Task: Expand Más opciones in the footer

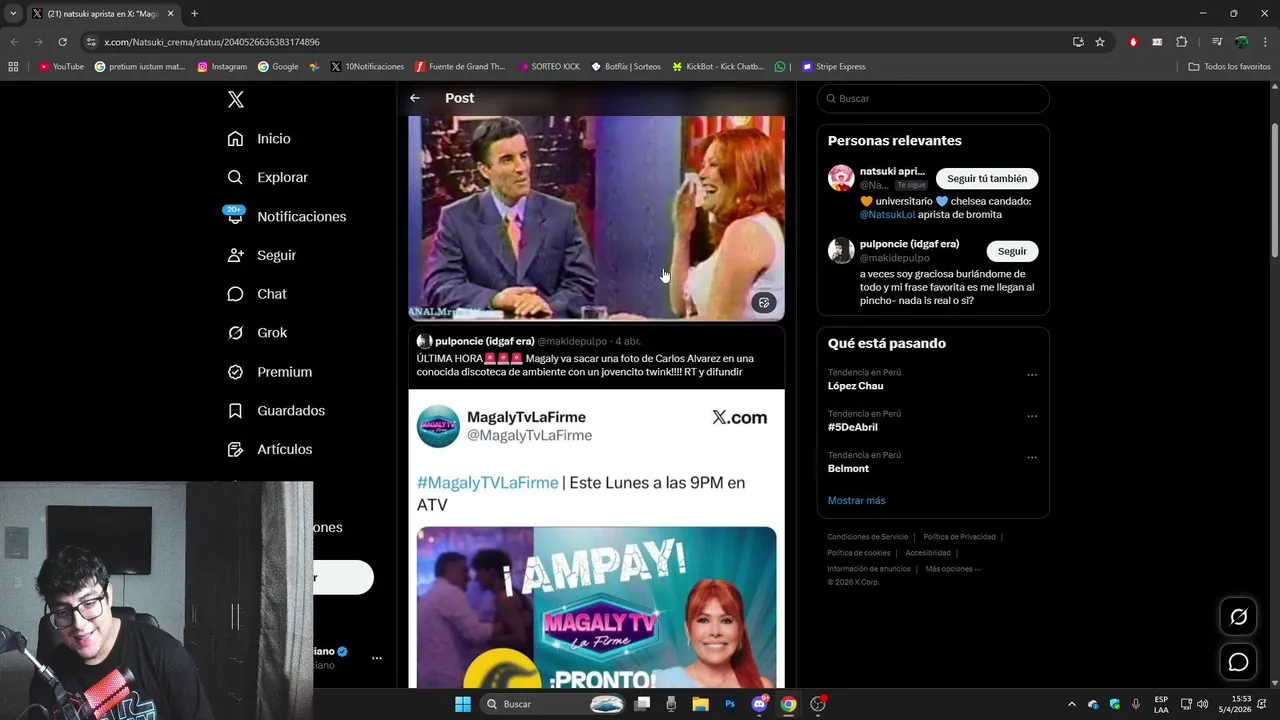Action: tap(952, 569)
